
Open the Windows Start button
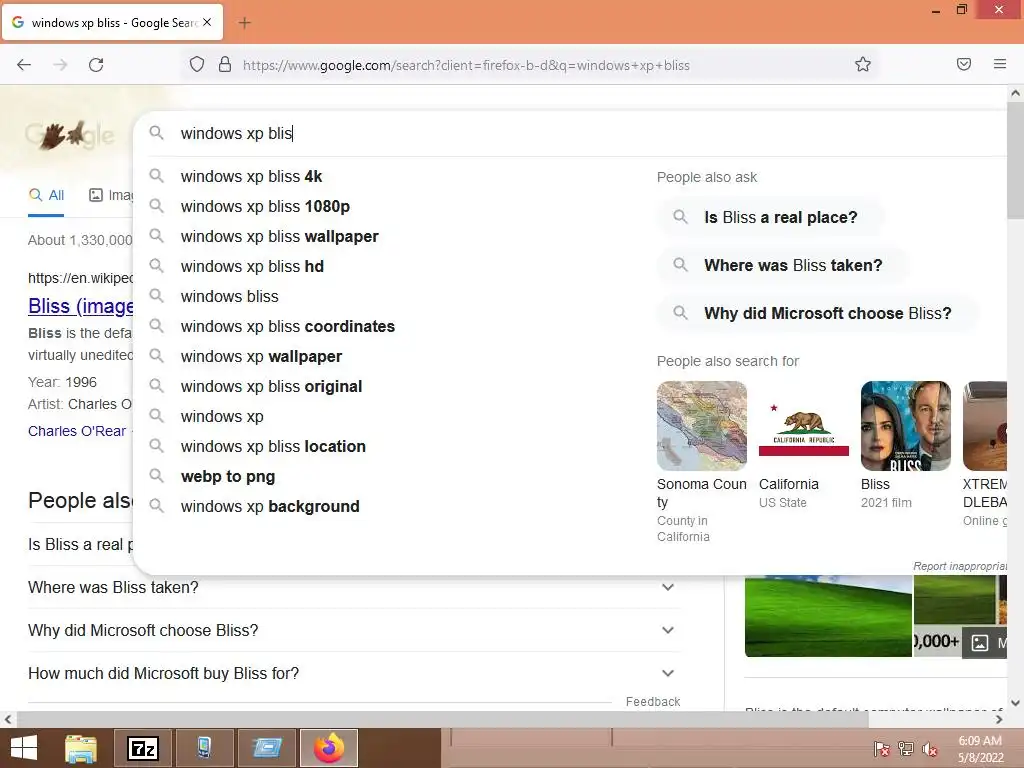pyautogui.click(x=24, y=748)
